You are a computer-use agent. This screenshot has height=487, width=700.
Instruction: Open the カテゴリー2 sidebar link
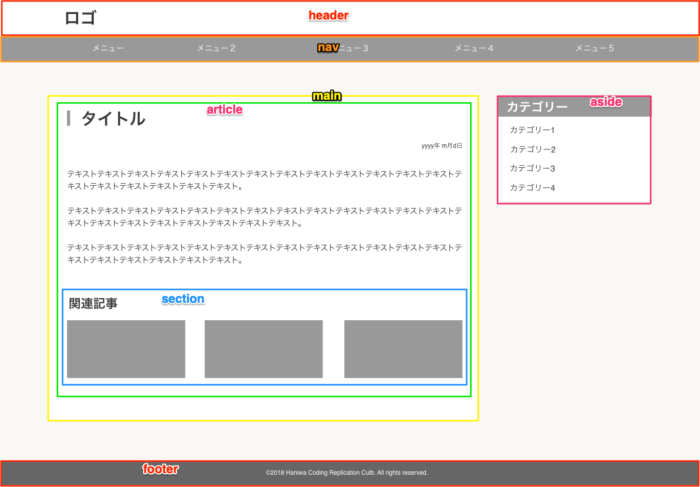532,149
